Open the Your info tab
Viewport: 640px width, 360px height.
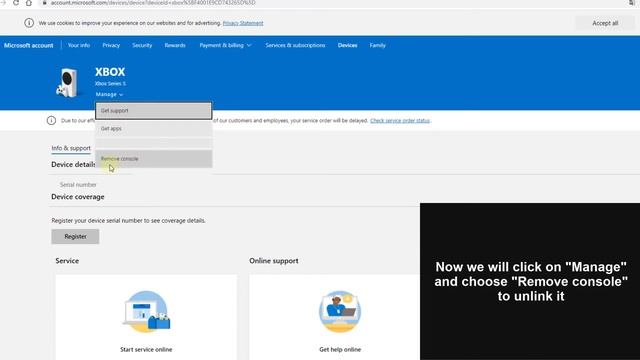click(x=79, y=45)
